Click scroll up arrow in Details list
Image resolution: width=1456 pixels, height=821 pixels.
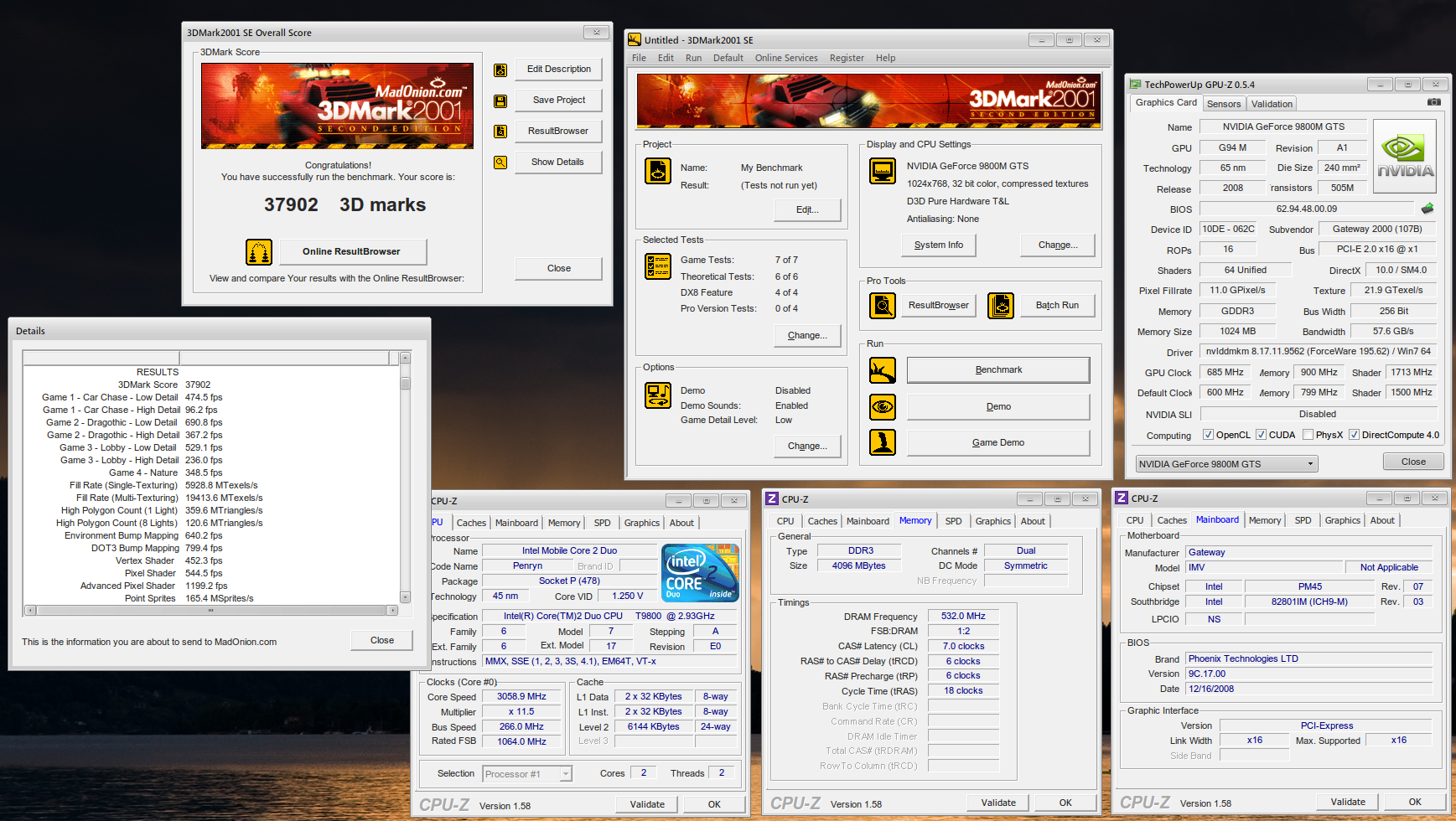(405, 358)
